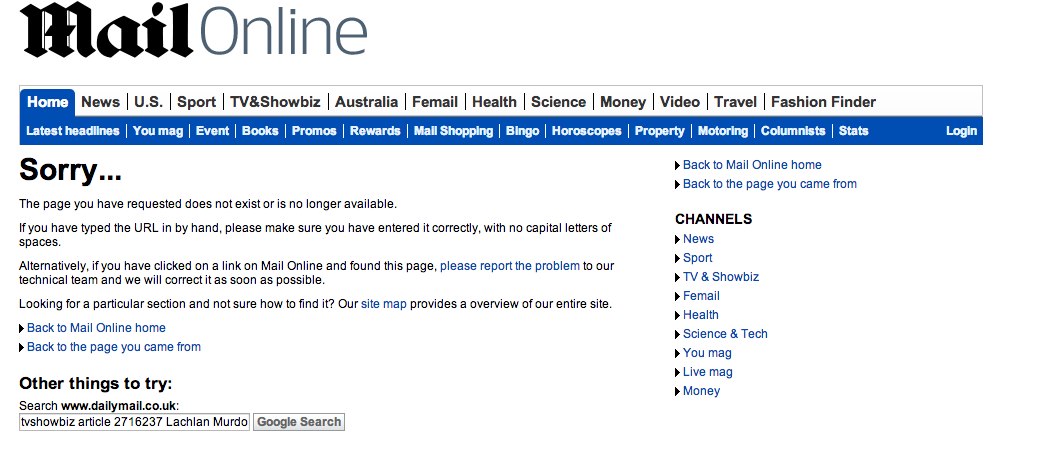This screenshot has height=461, width=1038.
Task: Go to the Travel section
Action: pyautogui.click(x=735, y=102)
